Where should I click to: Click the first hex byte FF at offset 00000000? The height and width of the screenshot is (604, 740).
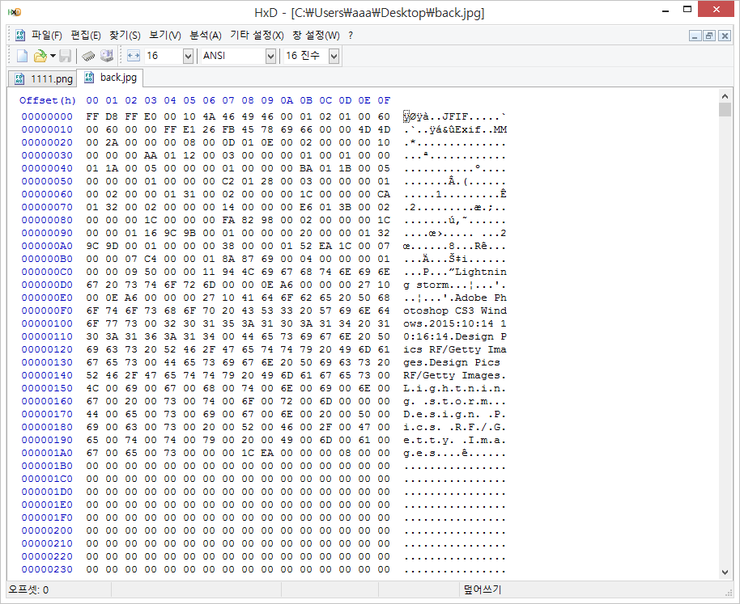click(93, 116)
